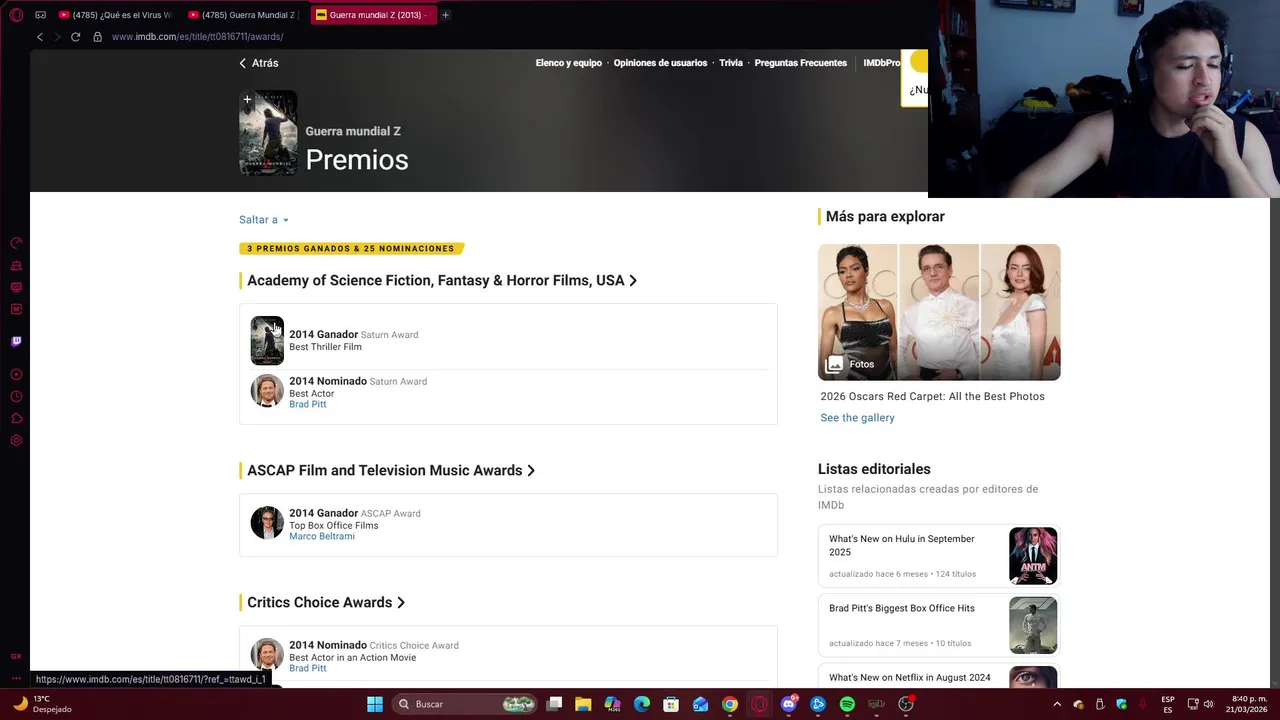Open Microsoft Edge from the taskbar
The width and height of the screenshot is (1280, 720).
pos(642,704)
